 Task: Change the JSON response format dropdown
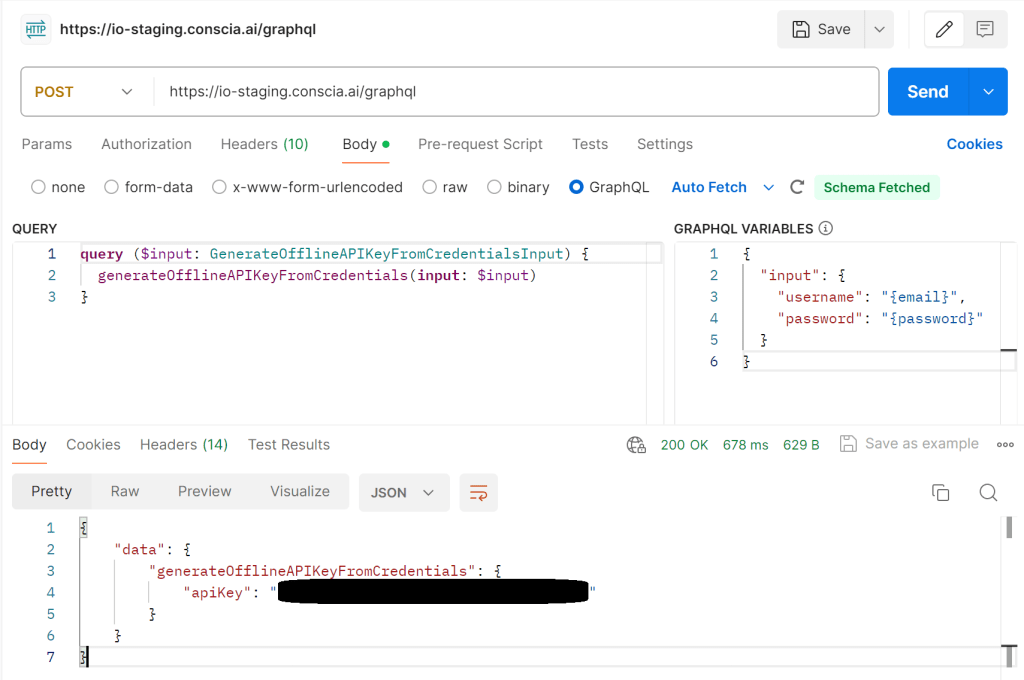click(x=403, y=492)
